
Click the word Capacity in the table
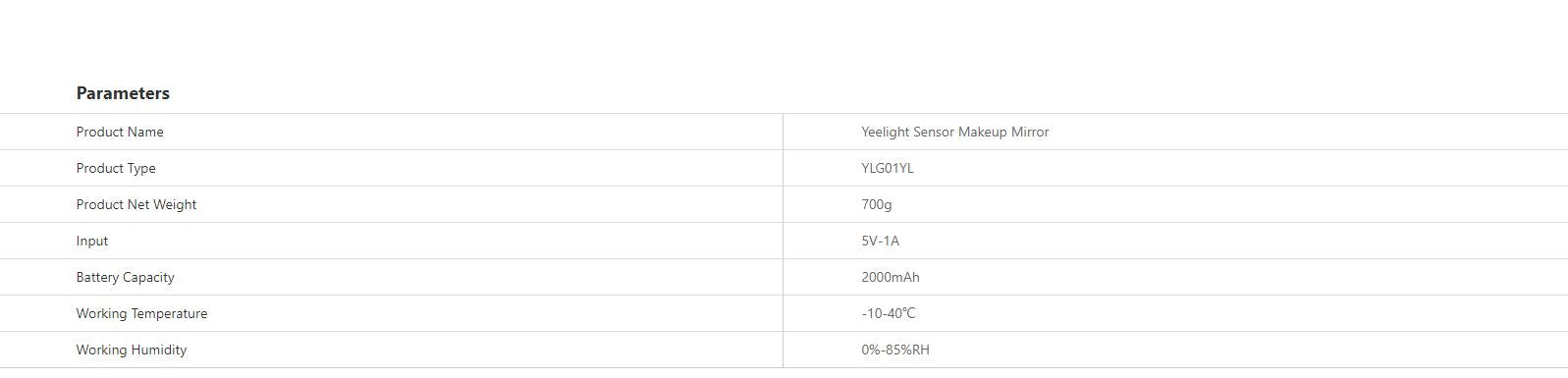point(148,277)
